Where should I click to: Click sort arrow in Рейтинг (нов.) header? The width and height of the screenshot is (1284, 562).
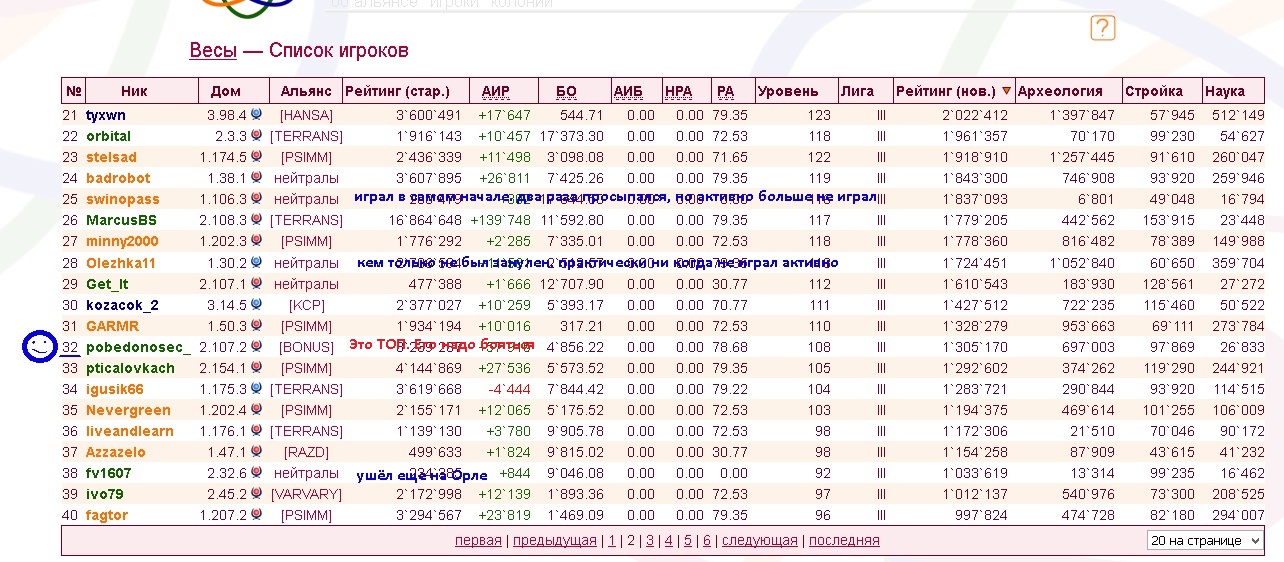(x=1006, y=91)
